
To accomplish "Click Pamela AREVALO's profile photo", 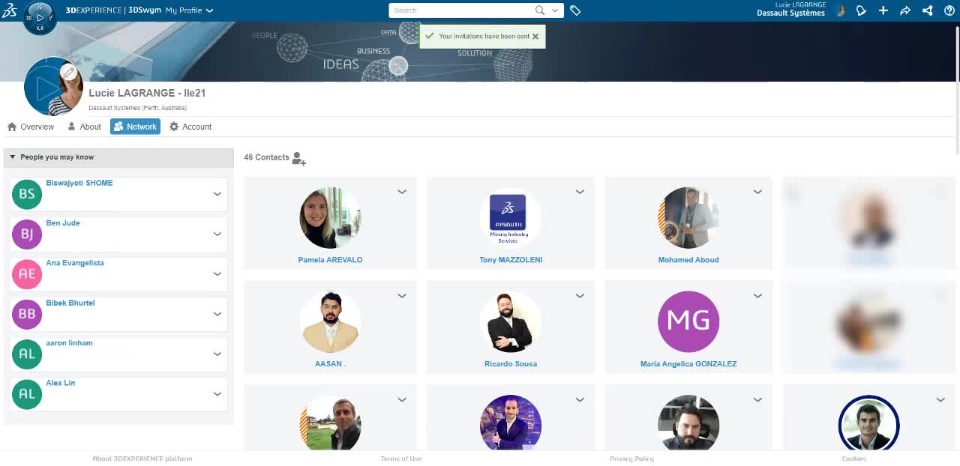I will [x=330, y=218].
